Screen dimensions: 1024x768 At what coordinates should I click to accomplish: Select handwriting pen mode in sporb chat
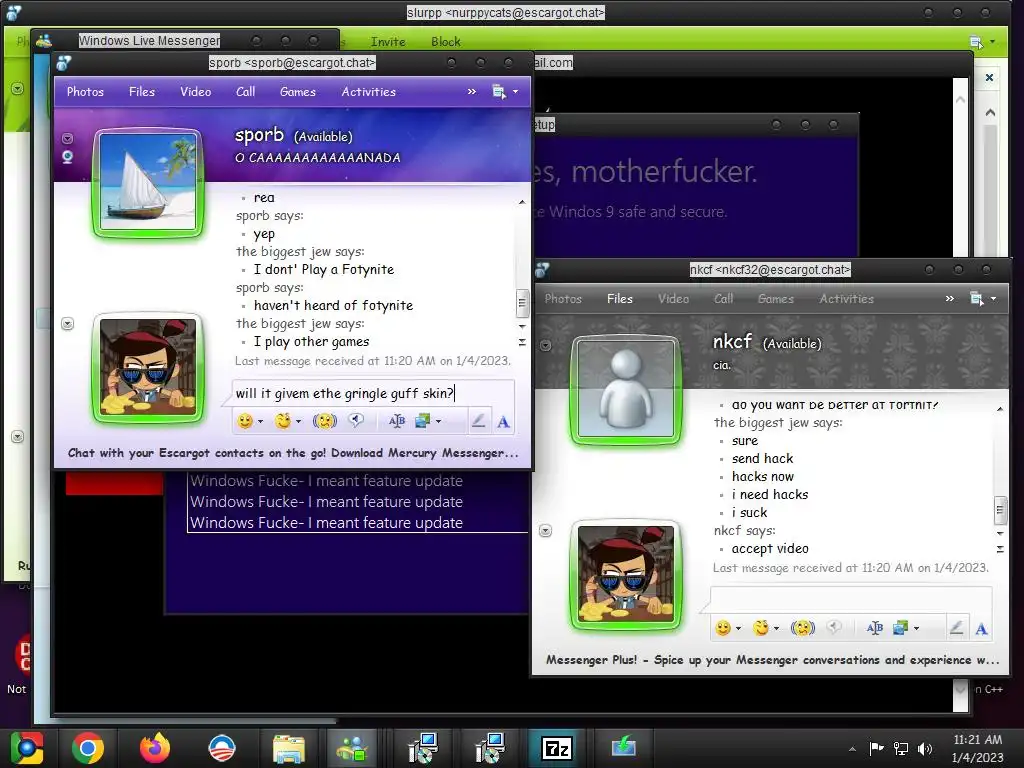pyautogui.click(x=478, y=421)
